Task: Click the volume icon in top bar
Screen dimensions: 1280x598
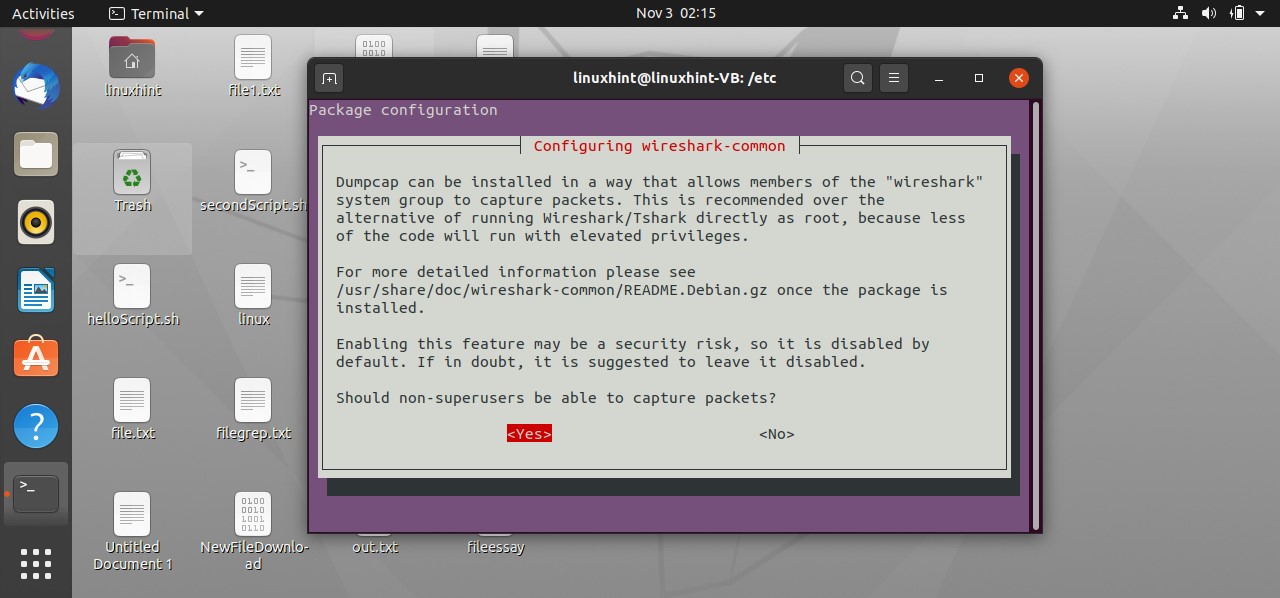Action: pyautogui.click(x=1209, y=13)
